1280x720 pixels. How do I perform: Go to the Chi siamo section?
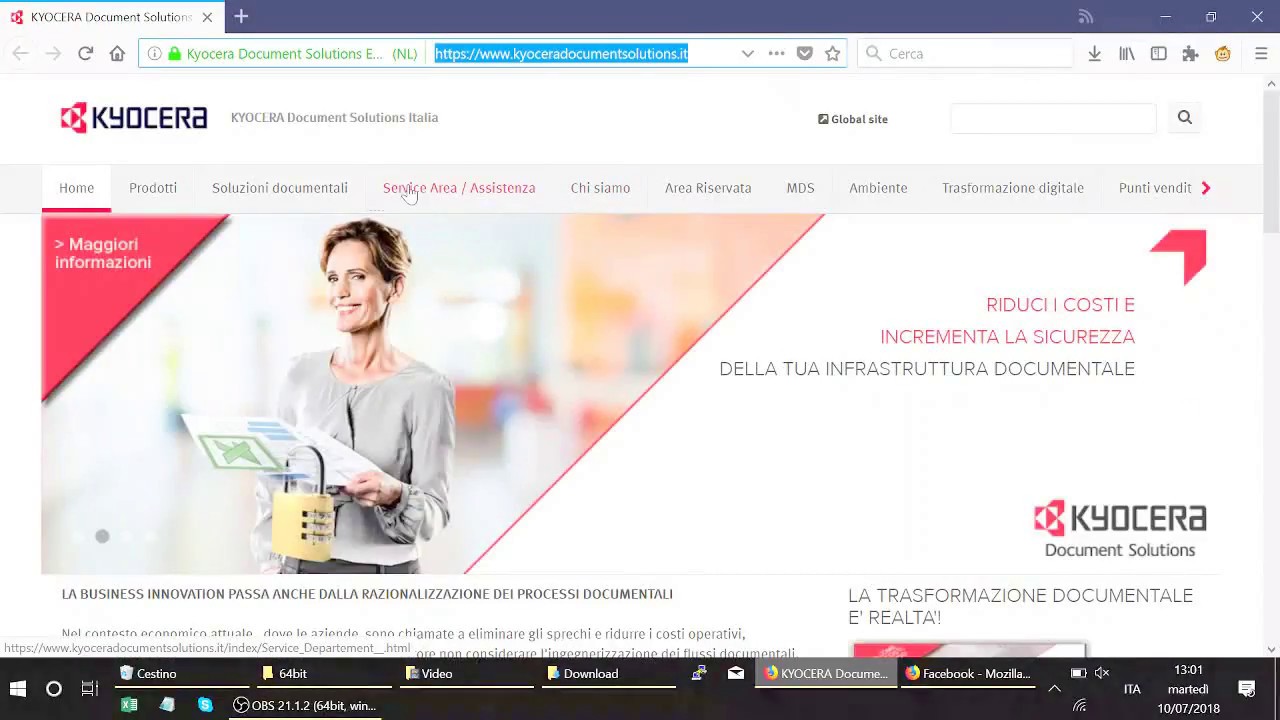600,188
